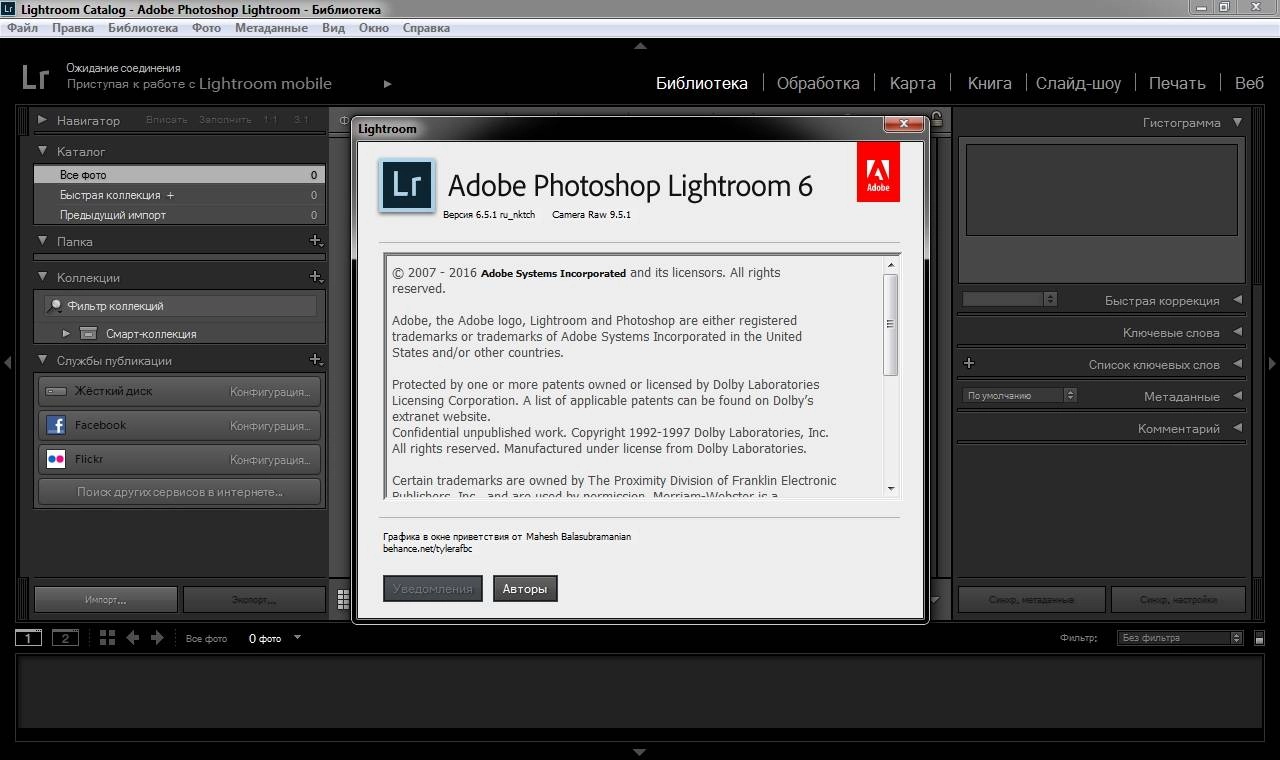Add a collection with the Коллекции plus icon
Screen dimensions: 1280x760
(315, 277)
